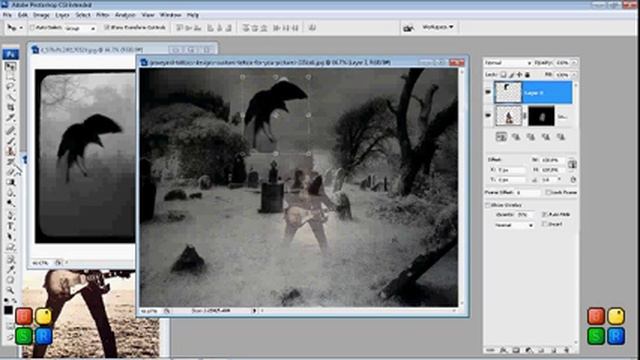Screen dimensions: 640x360
Task: Select the Clone Stamp tool
Action: 10,151
